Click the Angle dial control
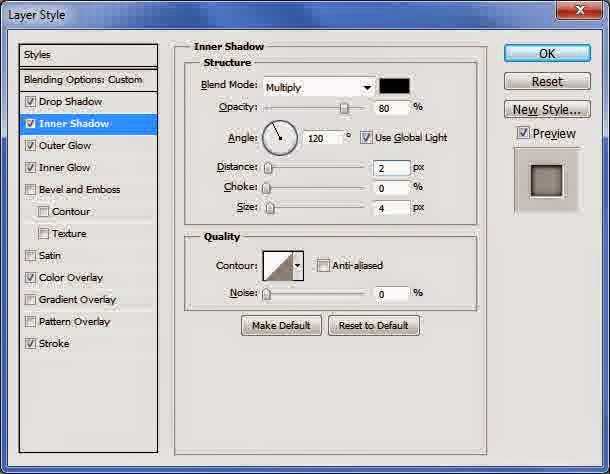Image resolution: width=610 pixels, height=474 pixels. 280,138
